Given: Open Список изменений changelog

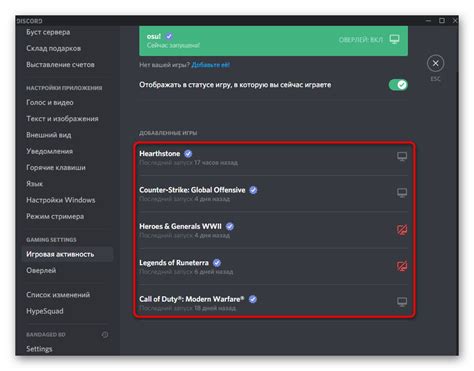Looking at the screenshot, I should (x=58, y=295).
